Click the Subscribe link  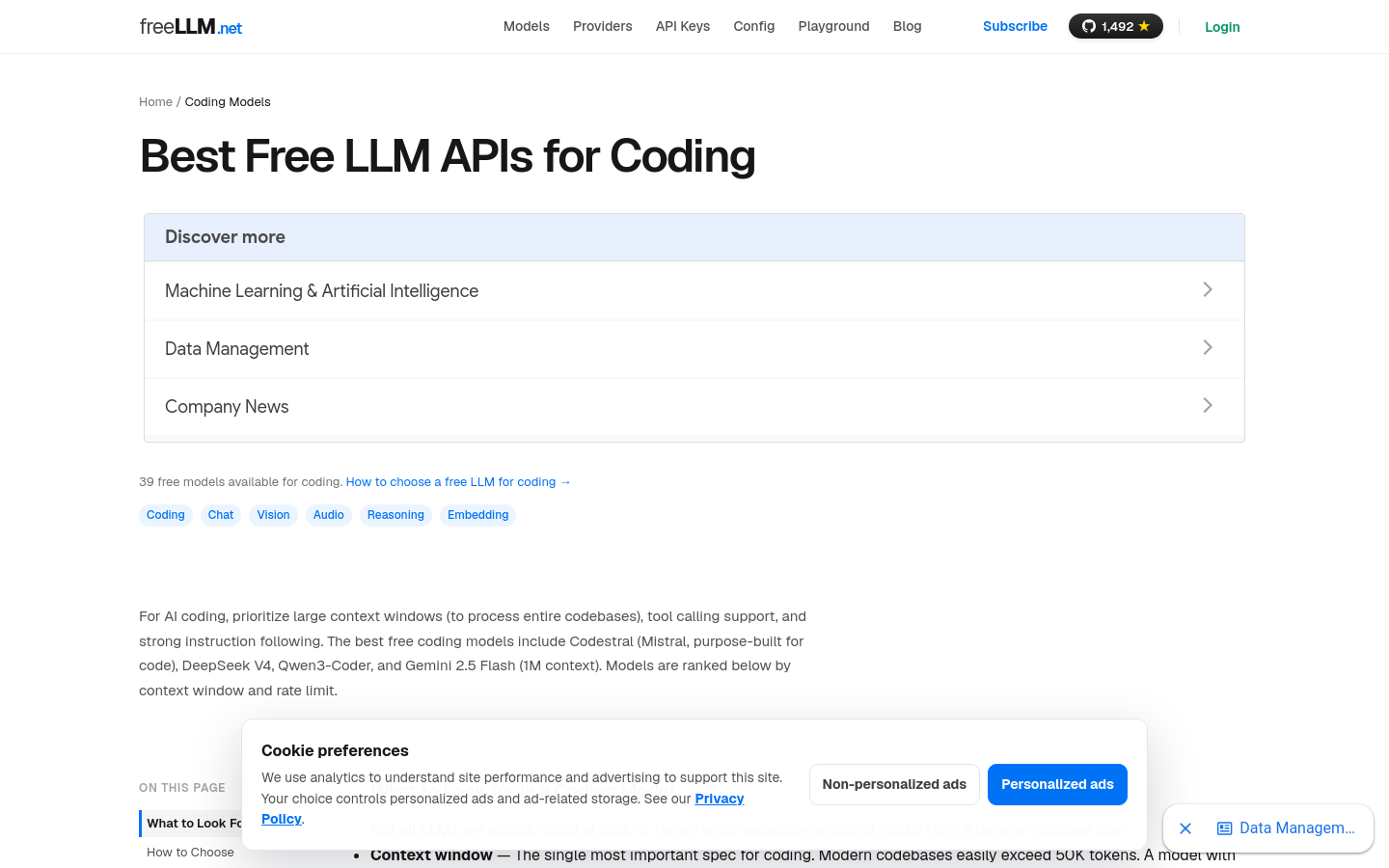click(x=1015, y=26)
